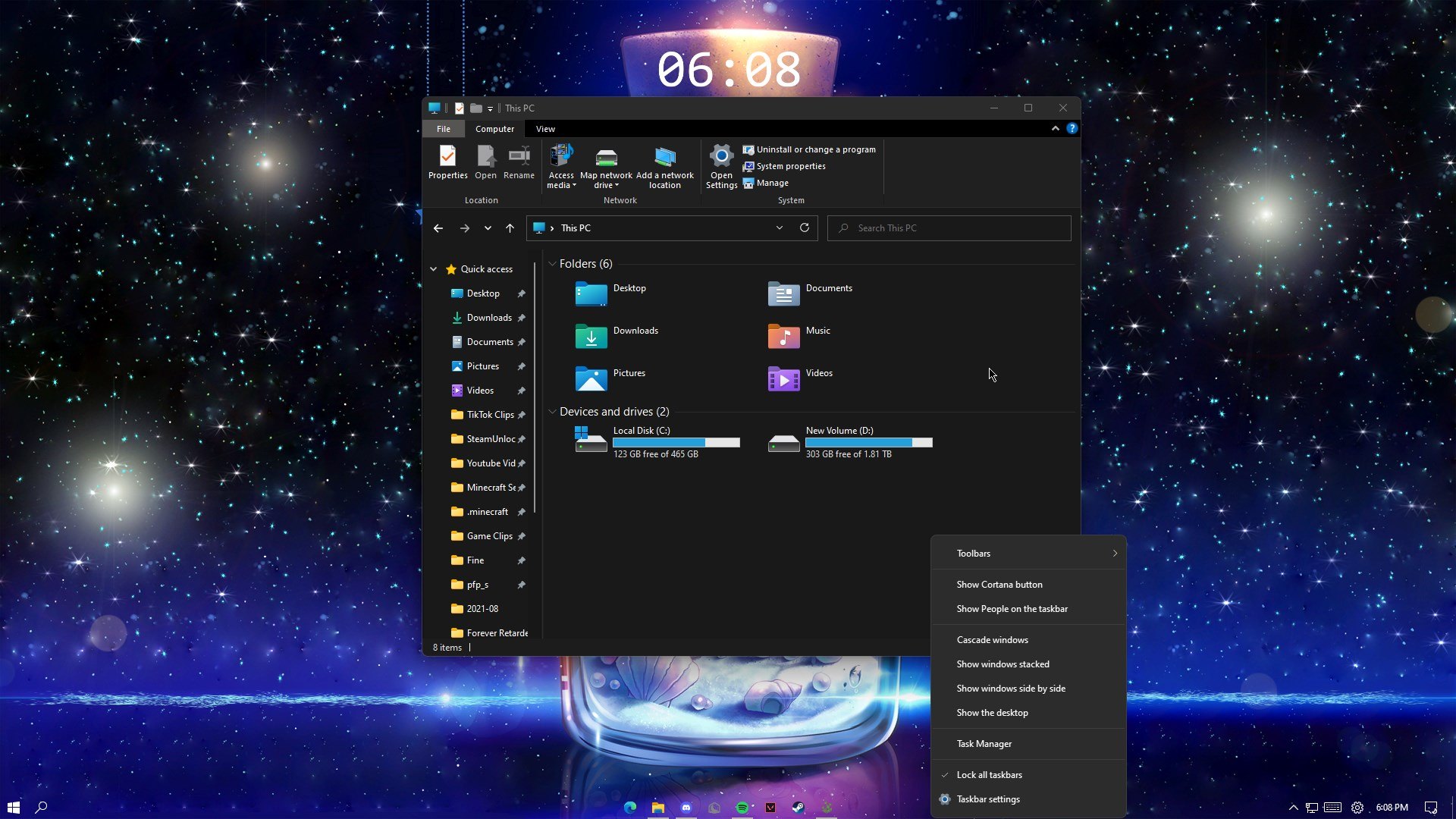Click Uninstall or change a program
Screen dimensions: 1456x819
pos(815,149)
